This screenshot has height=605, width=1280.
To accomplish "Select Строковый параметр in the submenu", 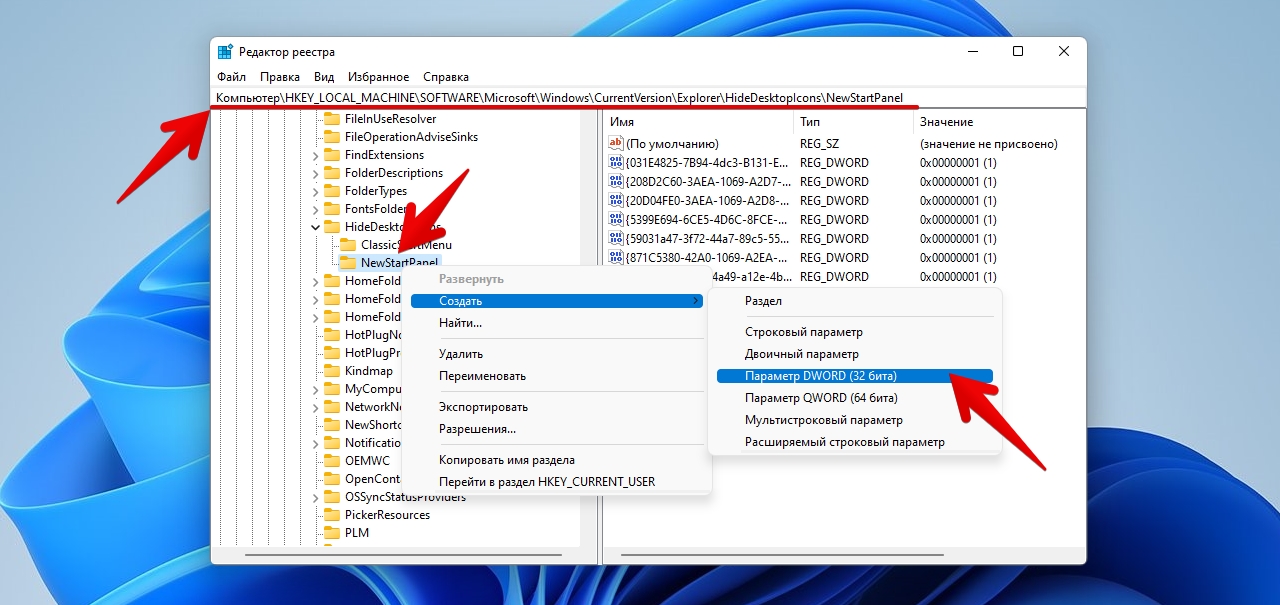I will click(855, 332).
